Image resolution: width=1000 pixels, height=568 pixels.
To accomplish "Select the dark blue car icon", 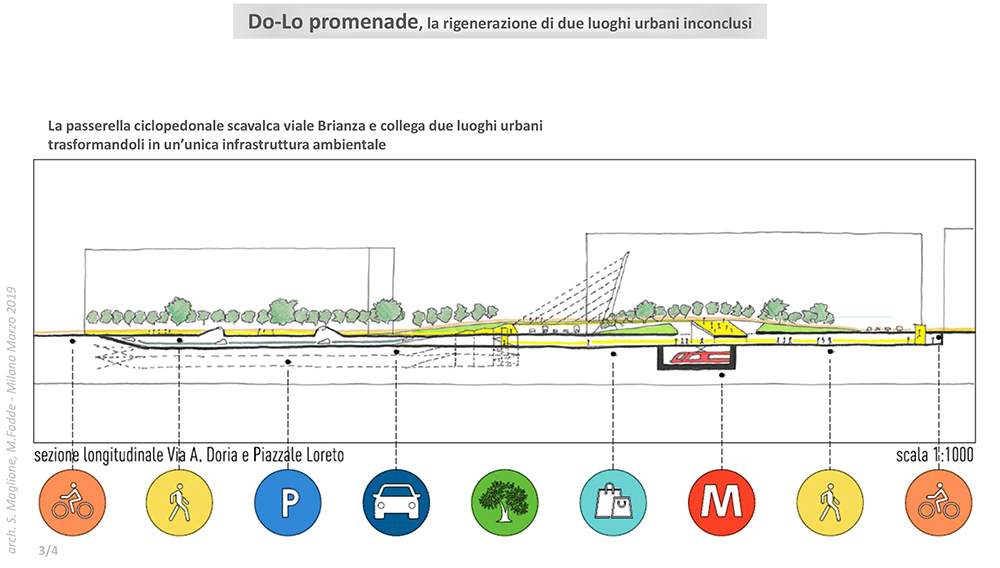I will (396, 502).
